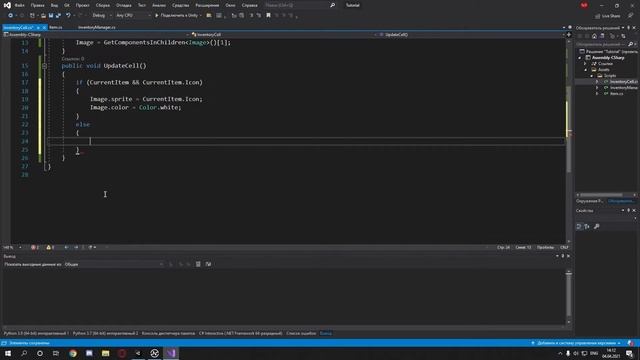Click the Output panel vertical scrollbar
This screenshot has width=640, height=360.
click(x=569, y=297)
